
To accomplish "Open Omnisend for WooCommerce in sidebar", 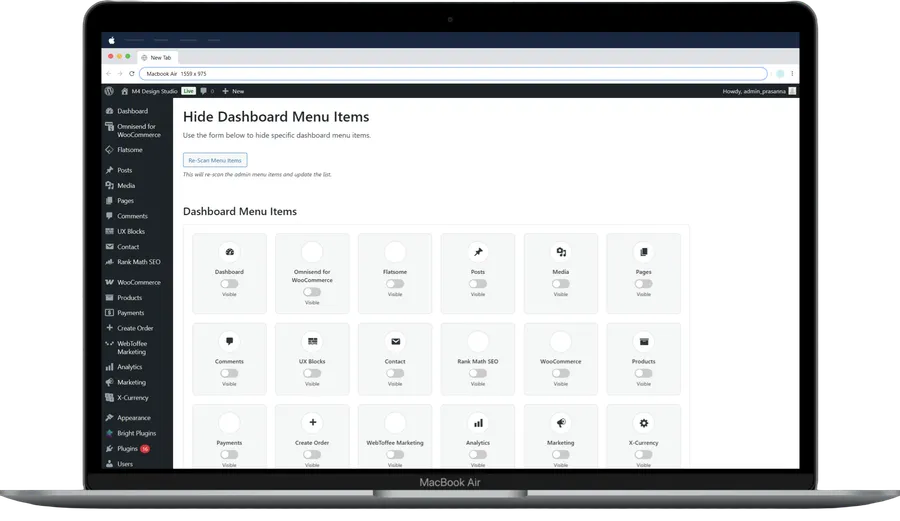I will [x=138, y=130].
